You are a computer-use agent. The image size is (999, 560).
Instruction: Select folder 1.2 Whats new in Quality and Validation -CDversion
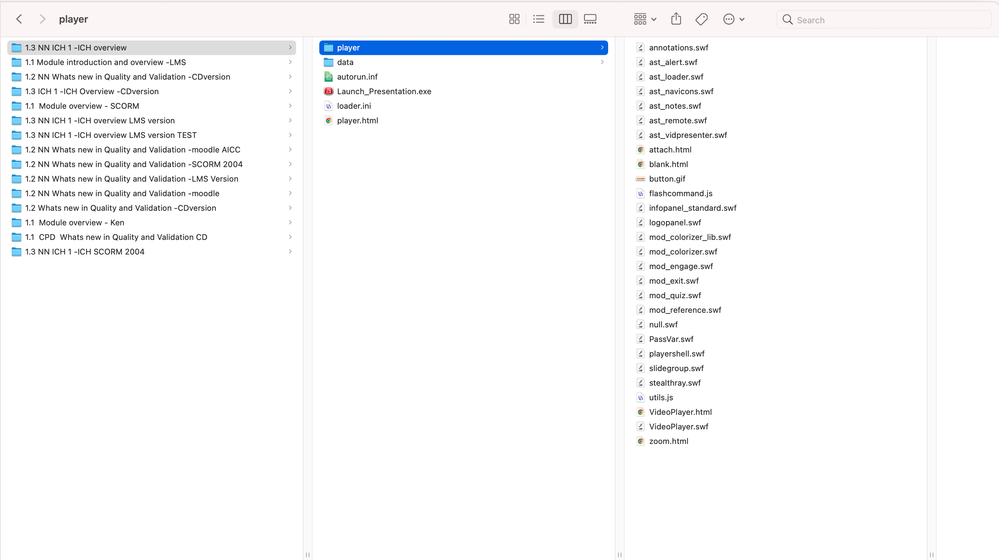[152, 208]
